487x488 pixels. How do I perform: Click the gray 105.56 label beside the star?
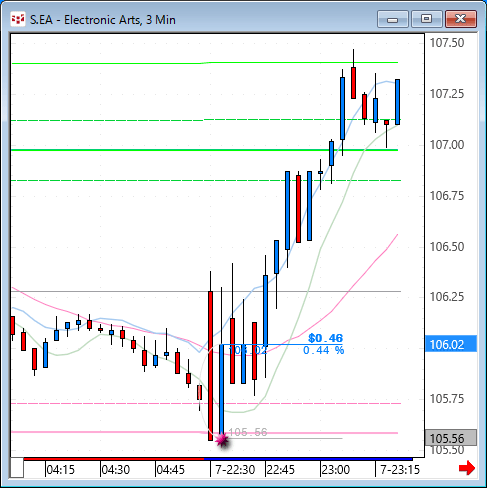(x=248, y=432)
